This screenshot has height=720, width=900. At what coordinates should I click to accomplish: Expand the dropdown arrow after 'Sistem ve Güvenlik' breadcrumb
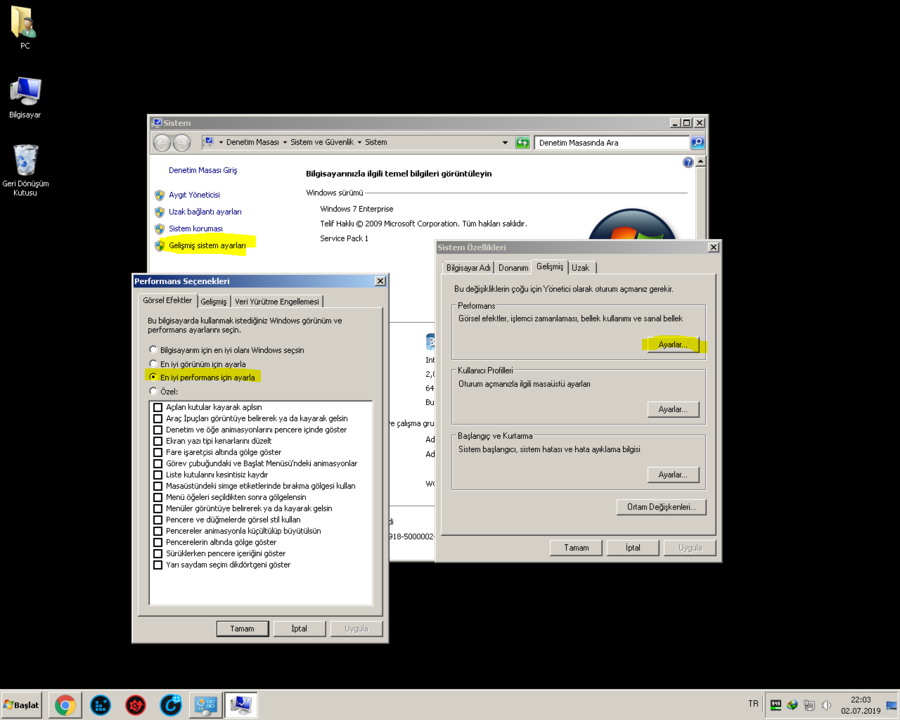click(x=359, y=143)
